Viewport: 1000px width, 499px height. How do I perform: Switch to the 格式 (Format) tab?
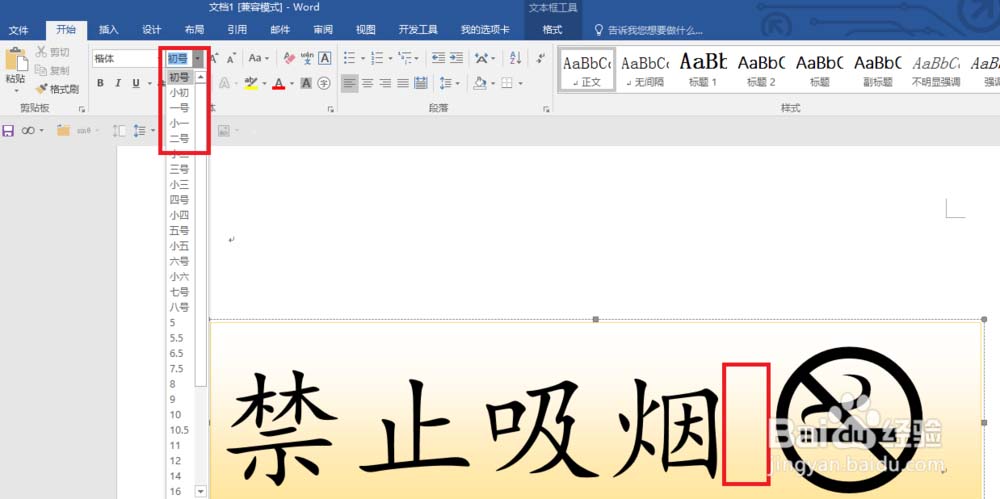pyautogui.click(x=552, y=29)
